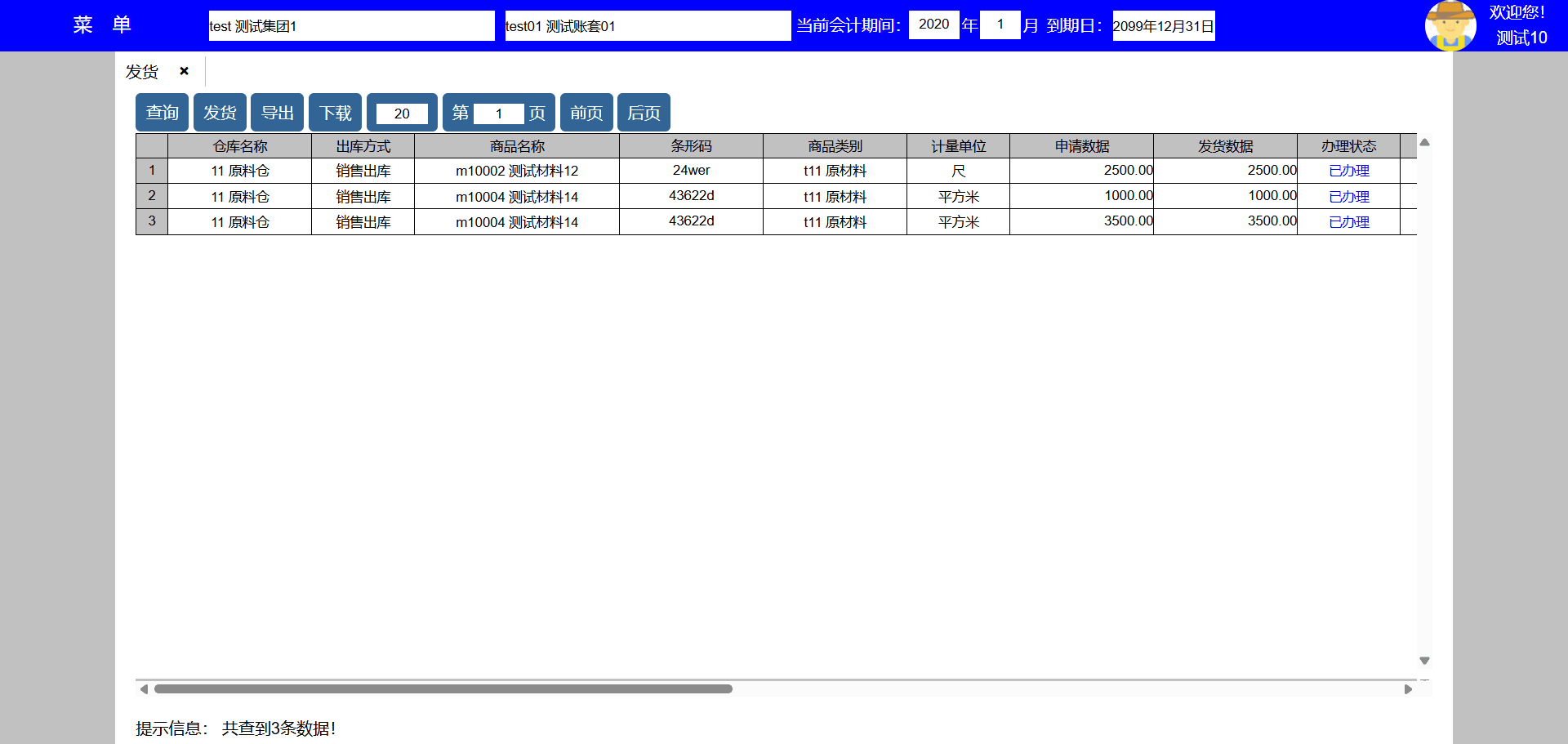1568x744 pixels.
Task: Open 已办理 link in row 1
Action: click(1348, 171)
